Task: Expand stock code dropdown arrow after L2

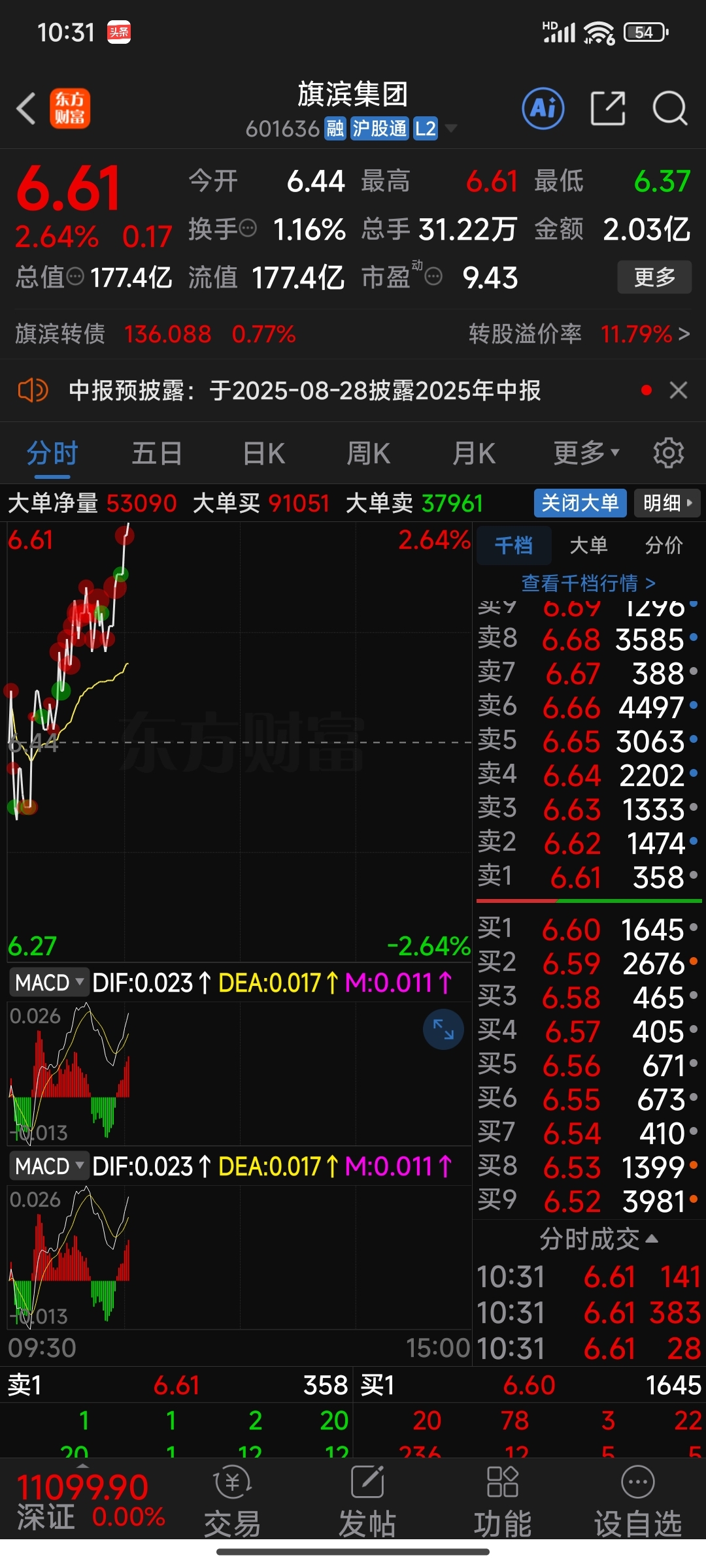Action: (x=451, y=129)
